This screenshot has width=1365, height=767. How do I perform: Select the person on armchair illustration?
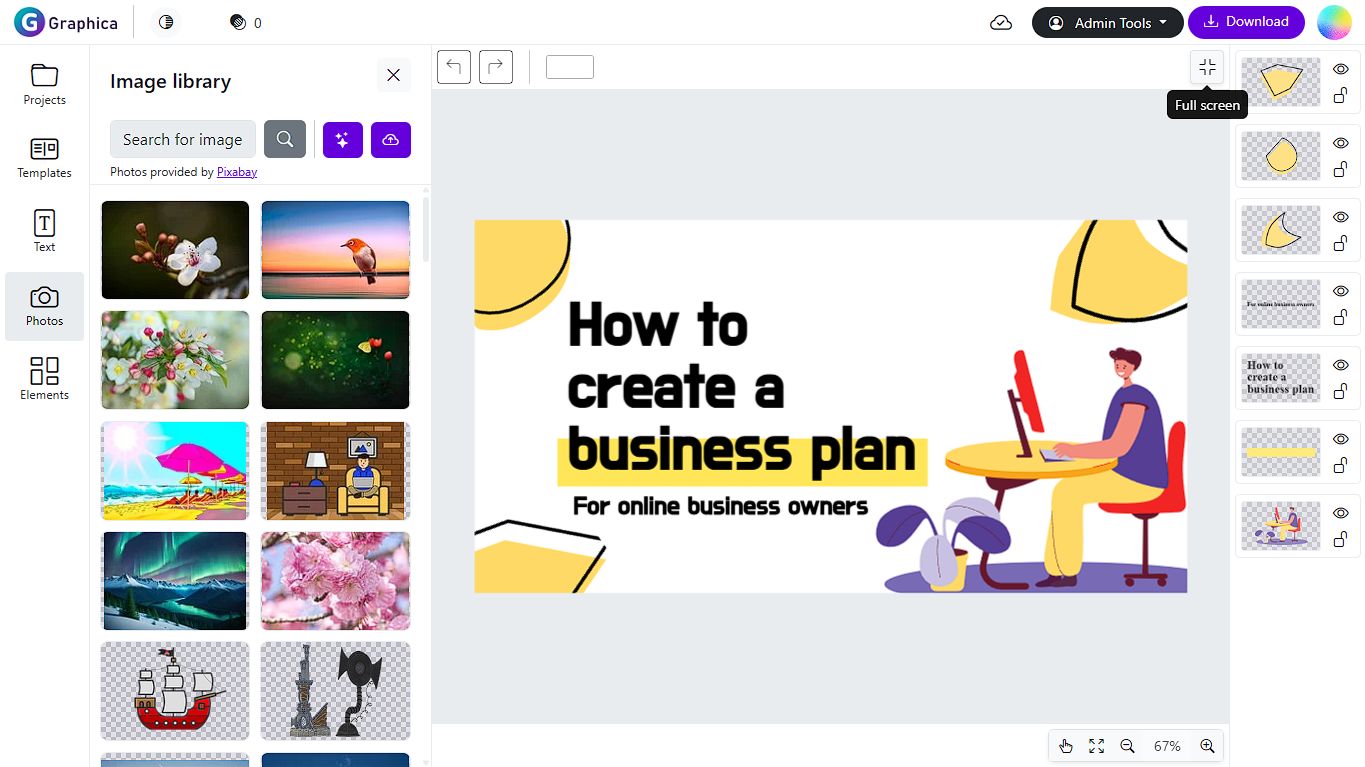[335, 470]
